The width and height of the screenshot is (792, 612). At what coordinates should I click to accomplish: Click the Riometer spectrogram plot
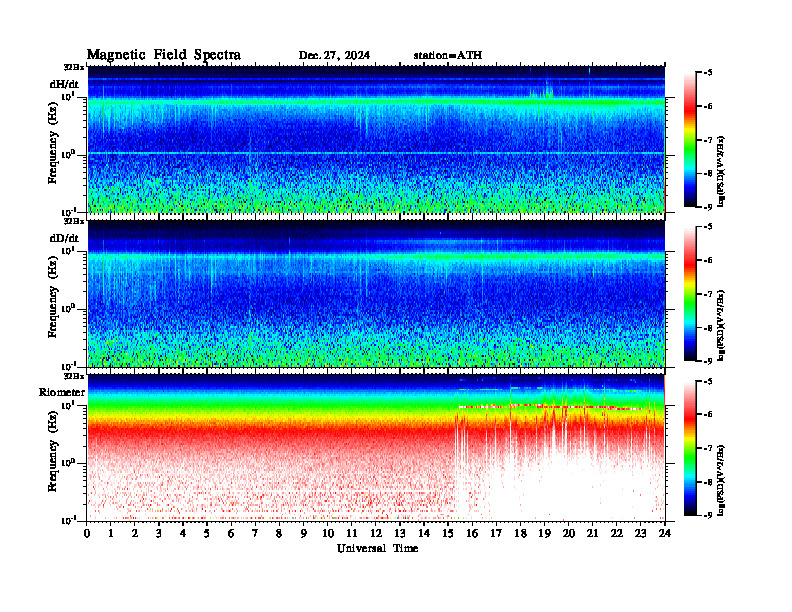coord(376,448)
